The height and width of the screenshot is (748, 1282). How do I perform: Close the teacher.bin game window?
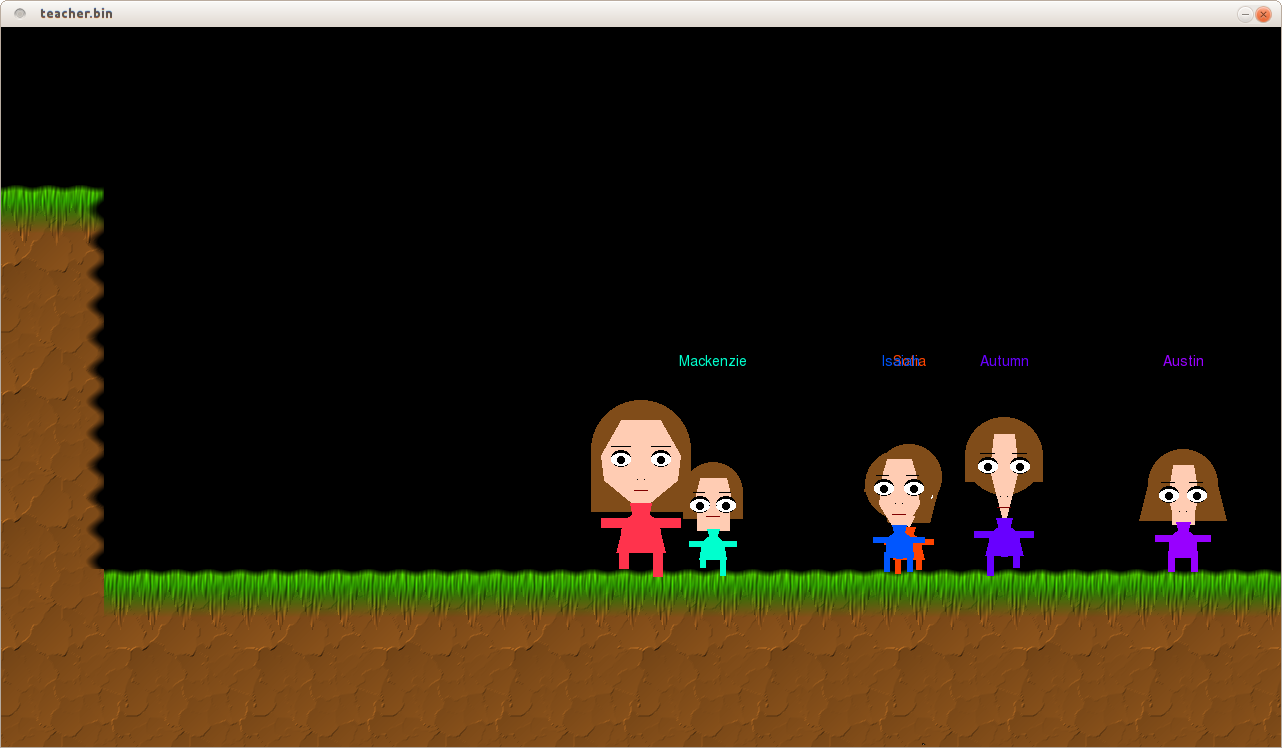tap(1263, 14)
